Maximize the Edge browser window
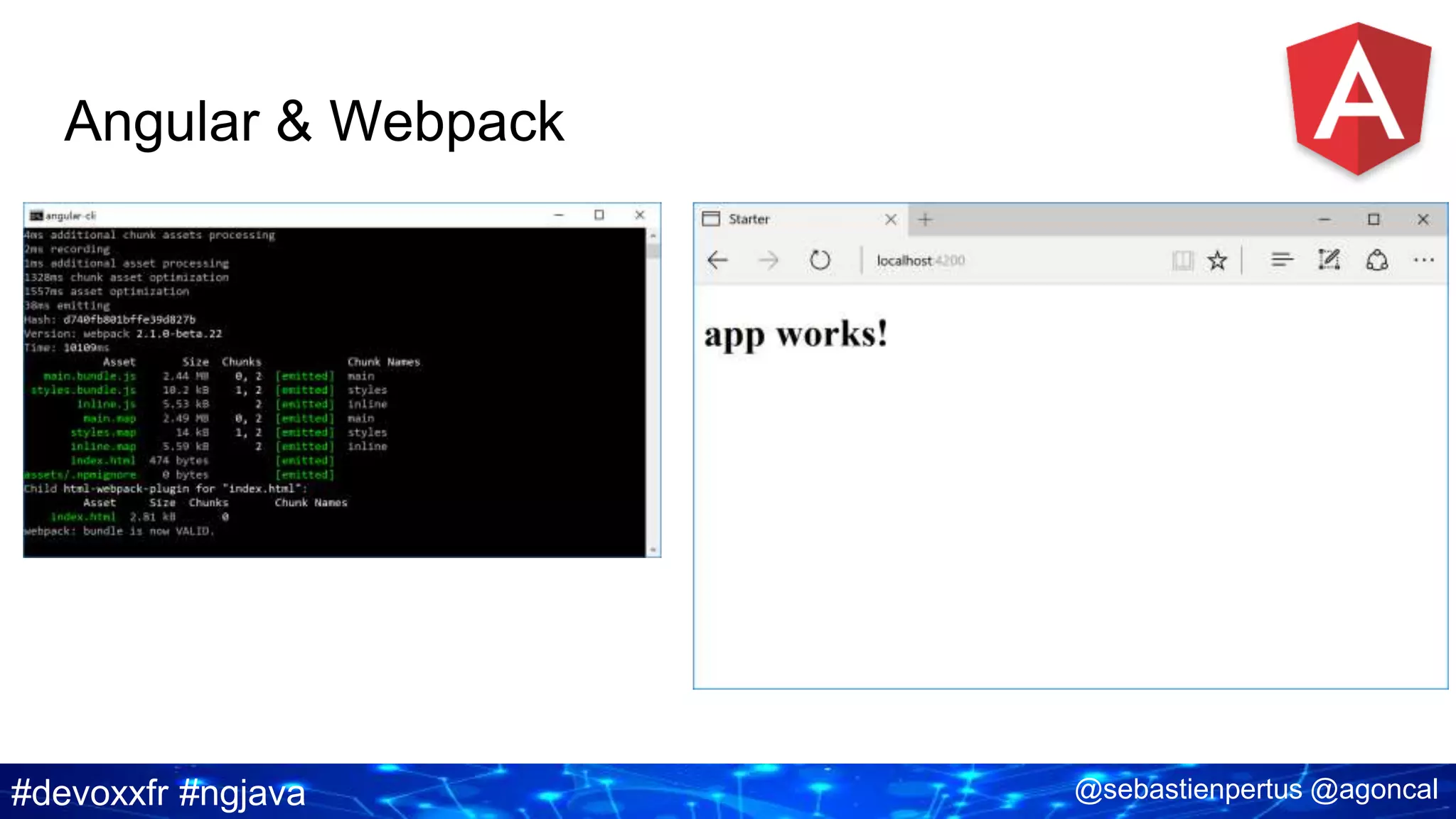This screenshot has height=819, width=1456. (1374, 220)
